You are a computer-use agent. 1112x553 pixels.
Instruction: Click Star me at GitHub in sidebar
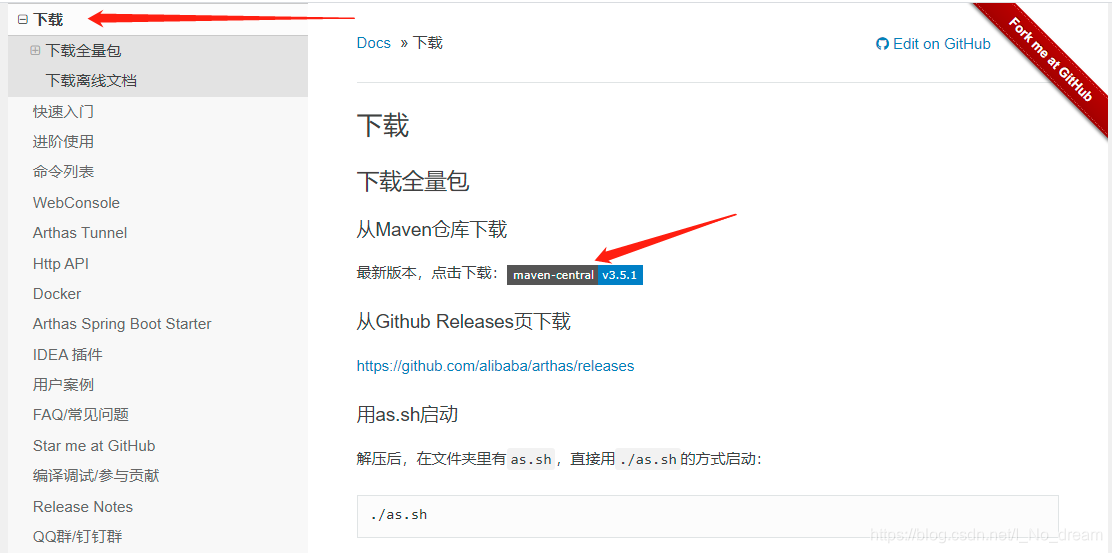click(x=94, y=446)
